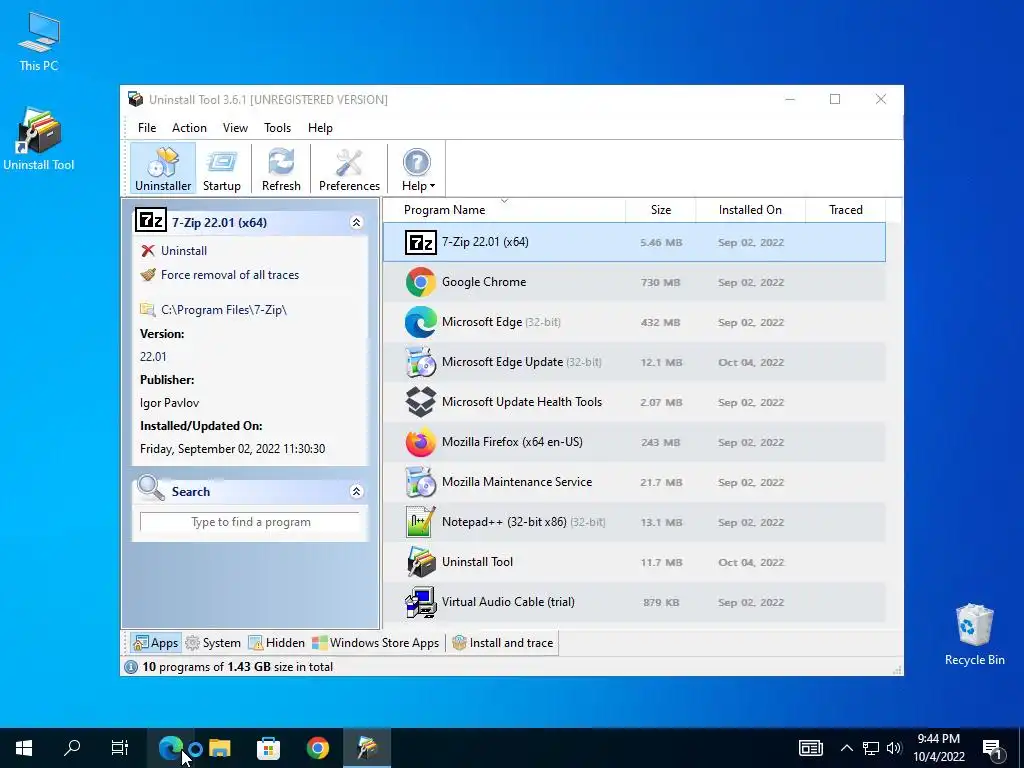Switch to the Apps tab
This screenshot has width=1024, height=768.
(155, 643)
